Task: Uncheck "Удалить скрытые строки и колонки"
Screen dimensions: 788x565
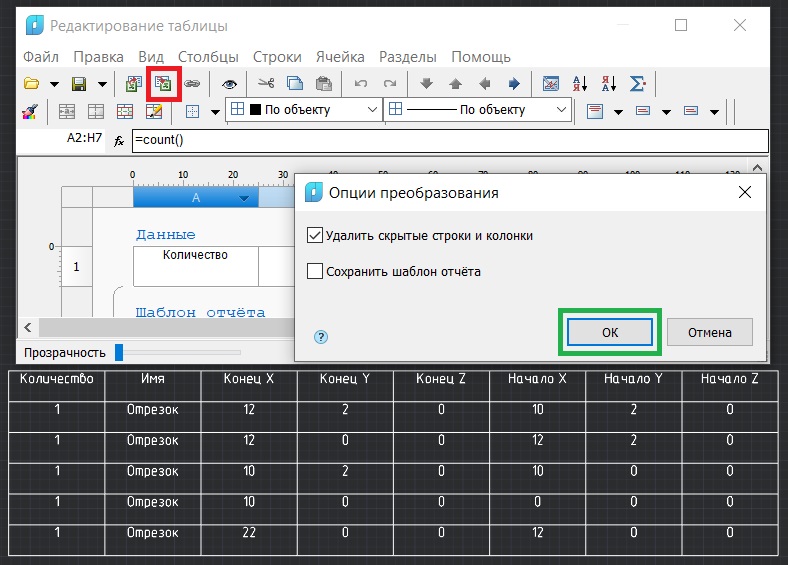Action: tap(316, 236)
